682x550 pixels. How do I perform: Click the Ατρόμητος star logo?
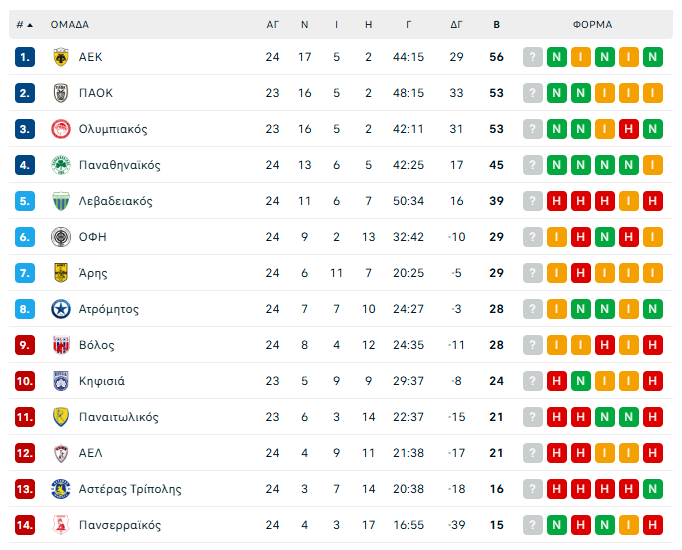[60, 309]
